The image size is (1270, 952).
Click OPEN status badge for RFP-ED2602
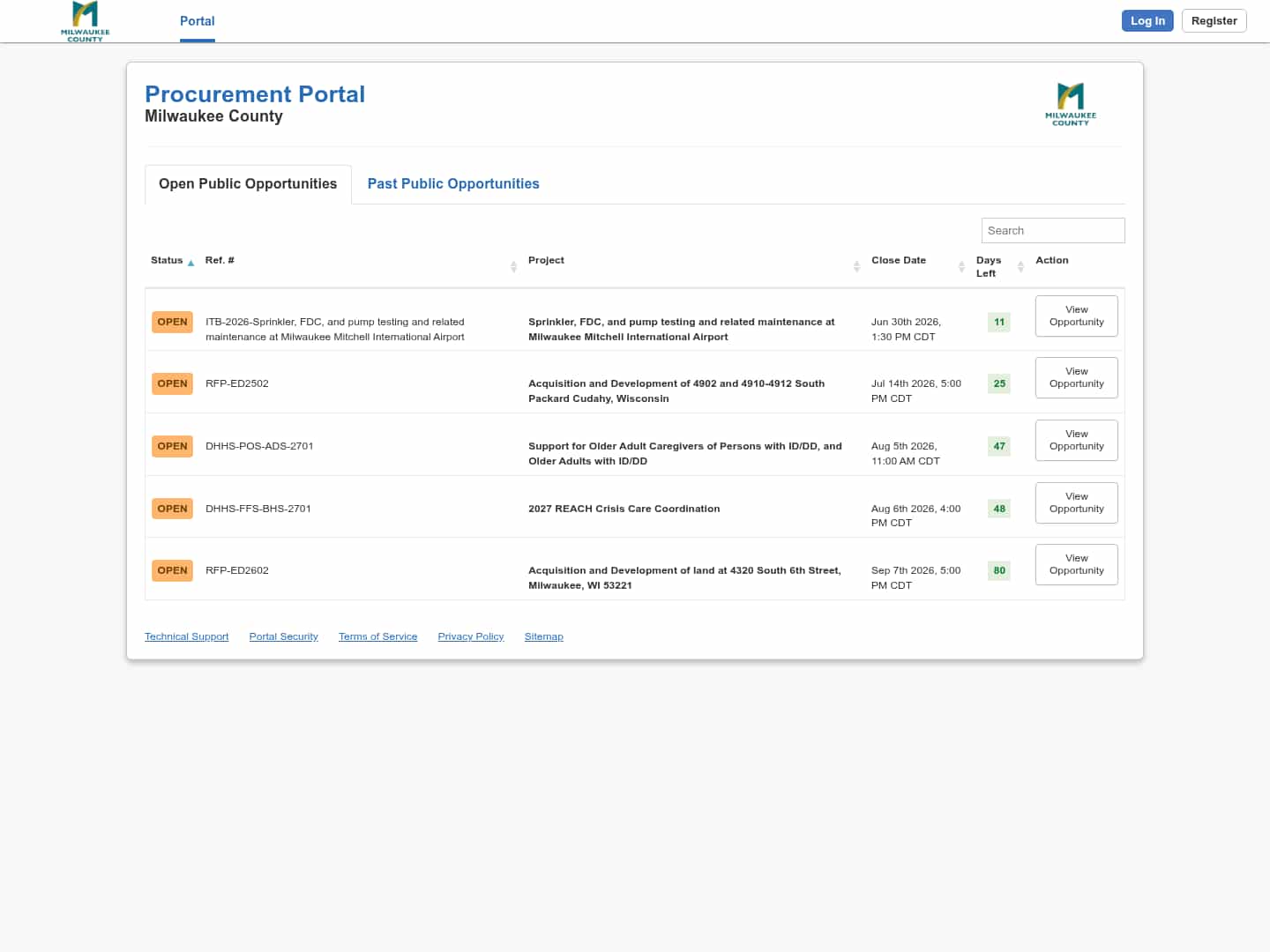pyautogui.click(x=172, y=570)
